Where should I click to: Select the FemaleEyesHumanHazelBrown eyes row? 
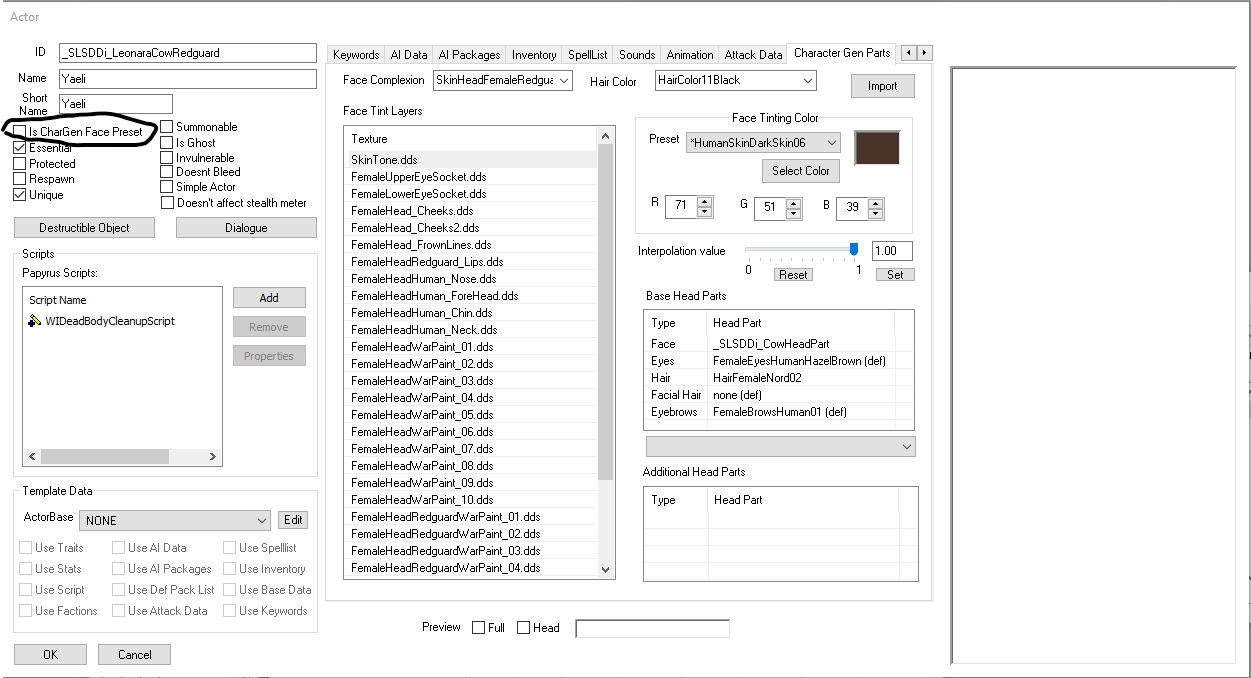point(779,361)
